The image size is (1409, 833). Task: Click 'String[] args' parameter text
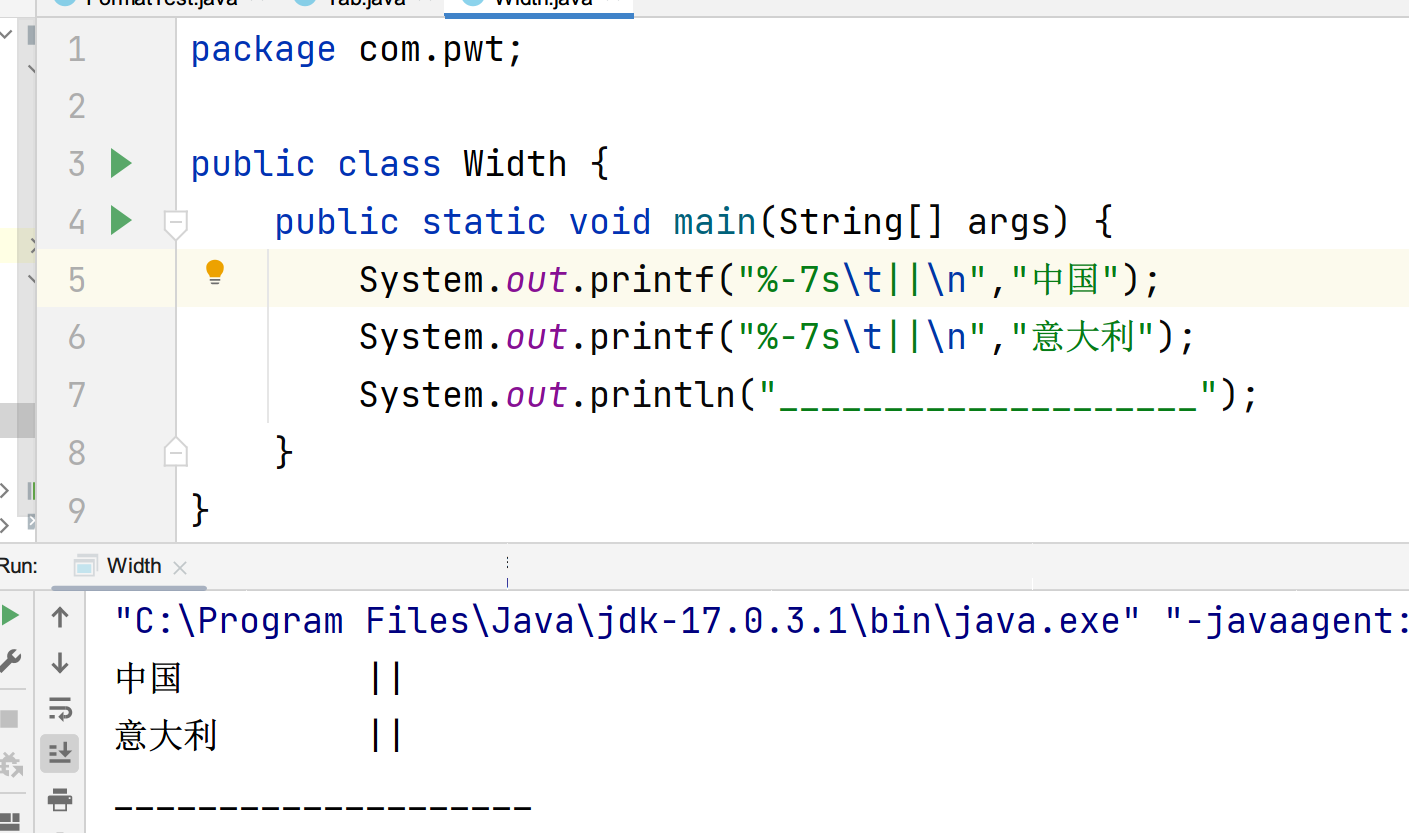point(914,221)
